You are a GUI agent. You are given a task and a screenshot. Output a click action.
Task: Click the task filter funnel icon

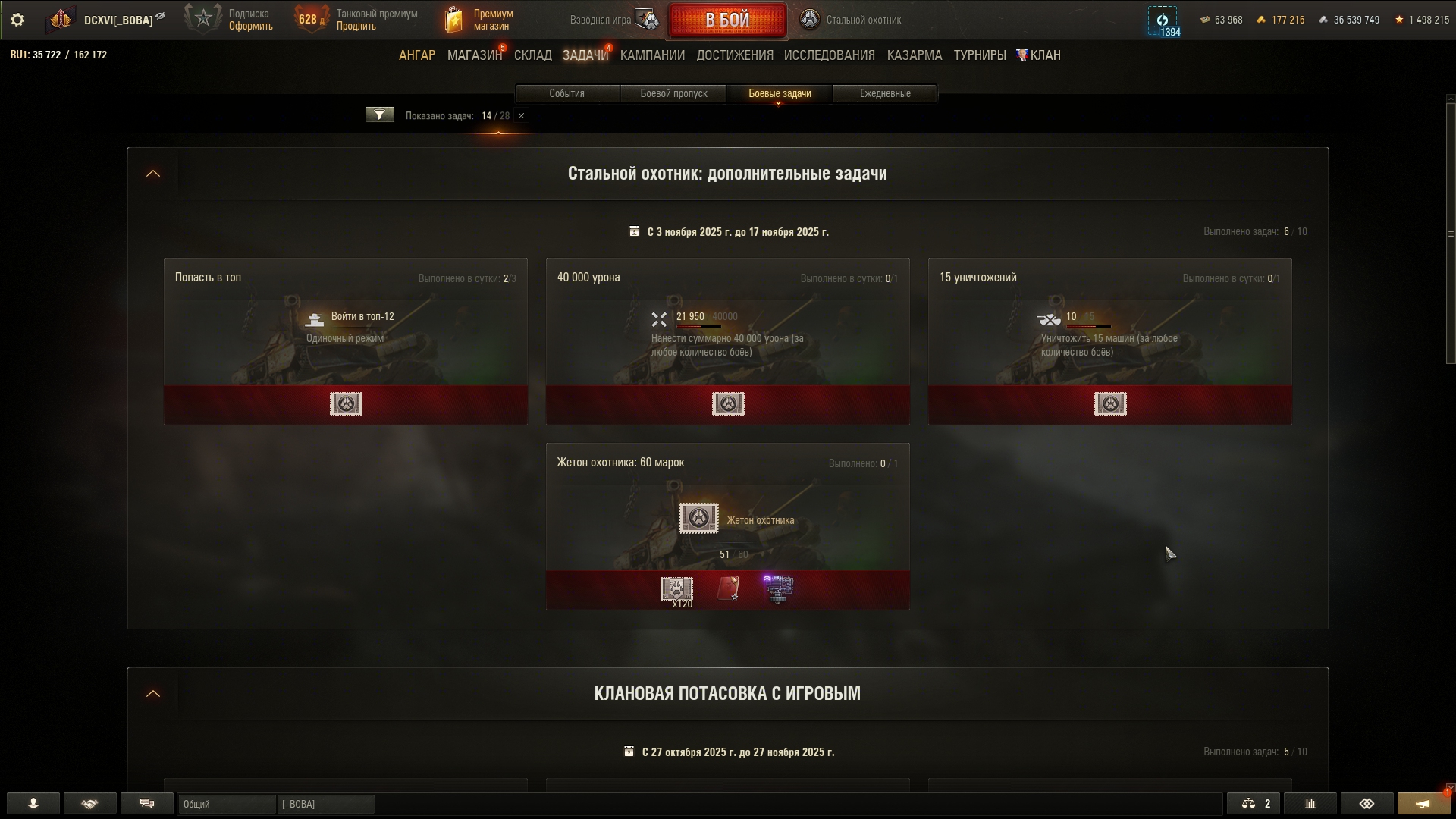pyautogui.click(x=380, y=115)
